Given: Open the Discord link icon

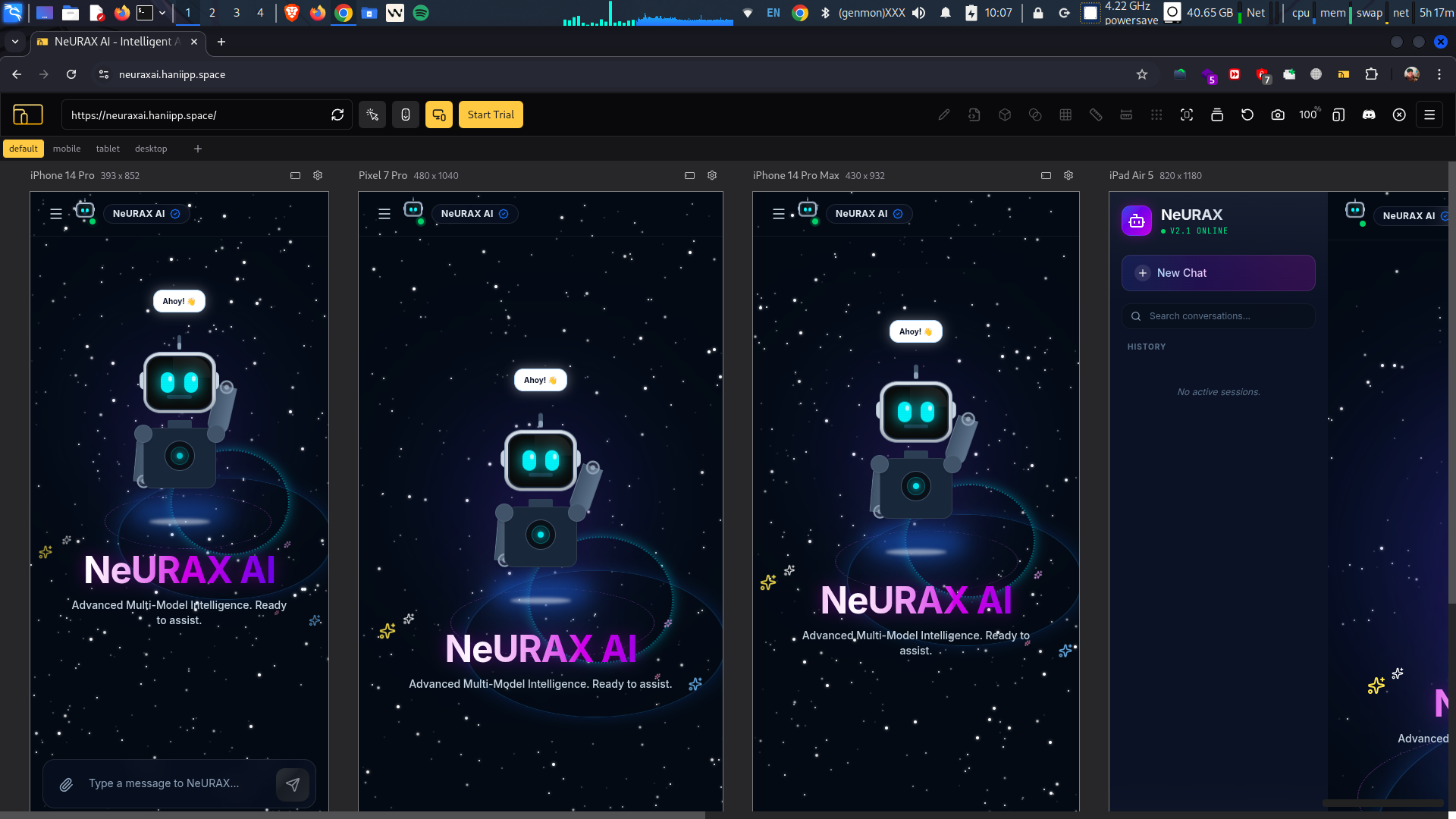Looking at the screenshot, I should (x=1369, y=115).
